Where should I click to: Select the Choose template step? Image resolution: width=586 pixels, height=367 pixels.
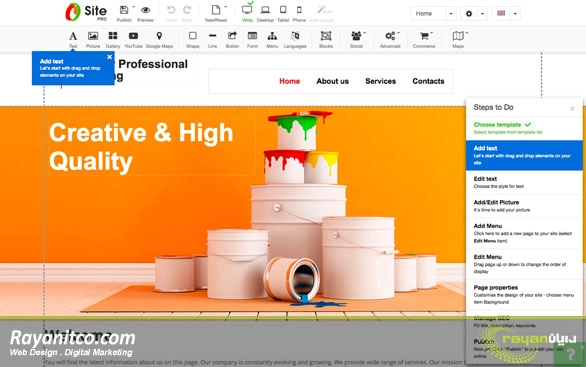tap(524, 128)
